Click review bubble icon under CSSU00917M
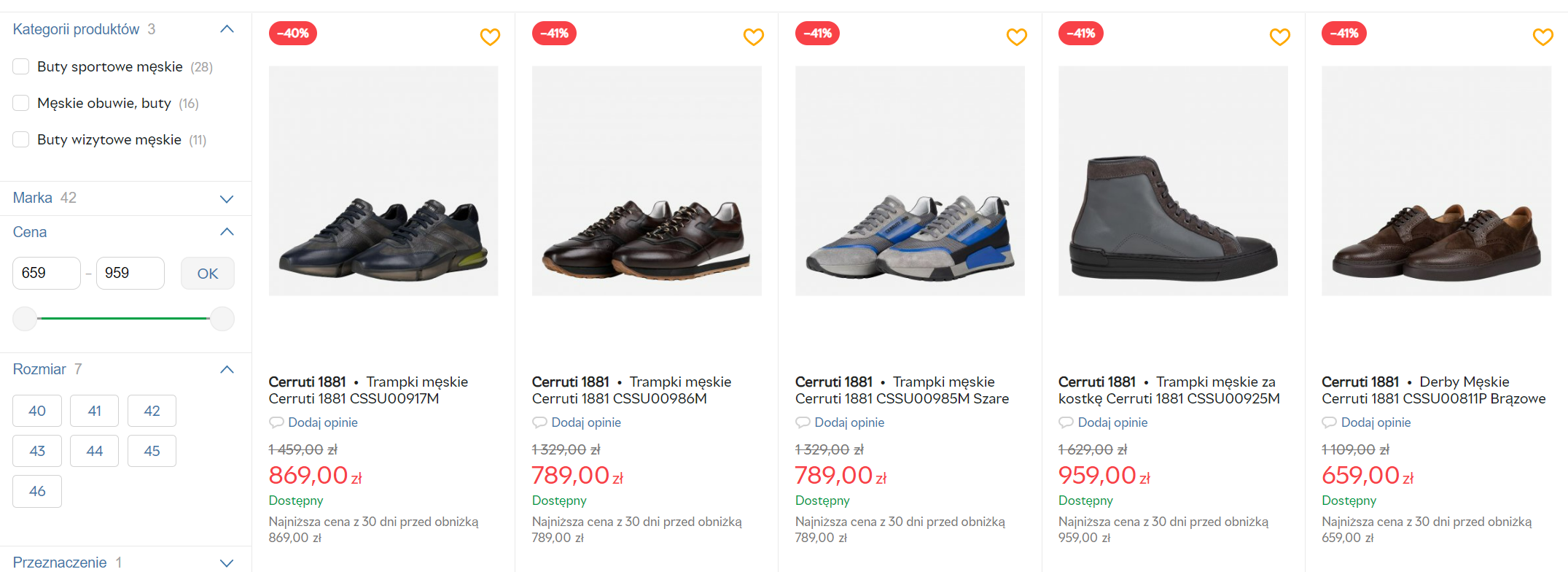The image size is (1568, 572). (x=276, y=422)
